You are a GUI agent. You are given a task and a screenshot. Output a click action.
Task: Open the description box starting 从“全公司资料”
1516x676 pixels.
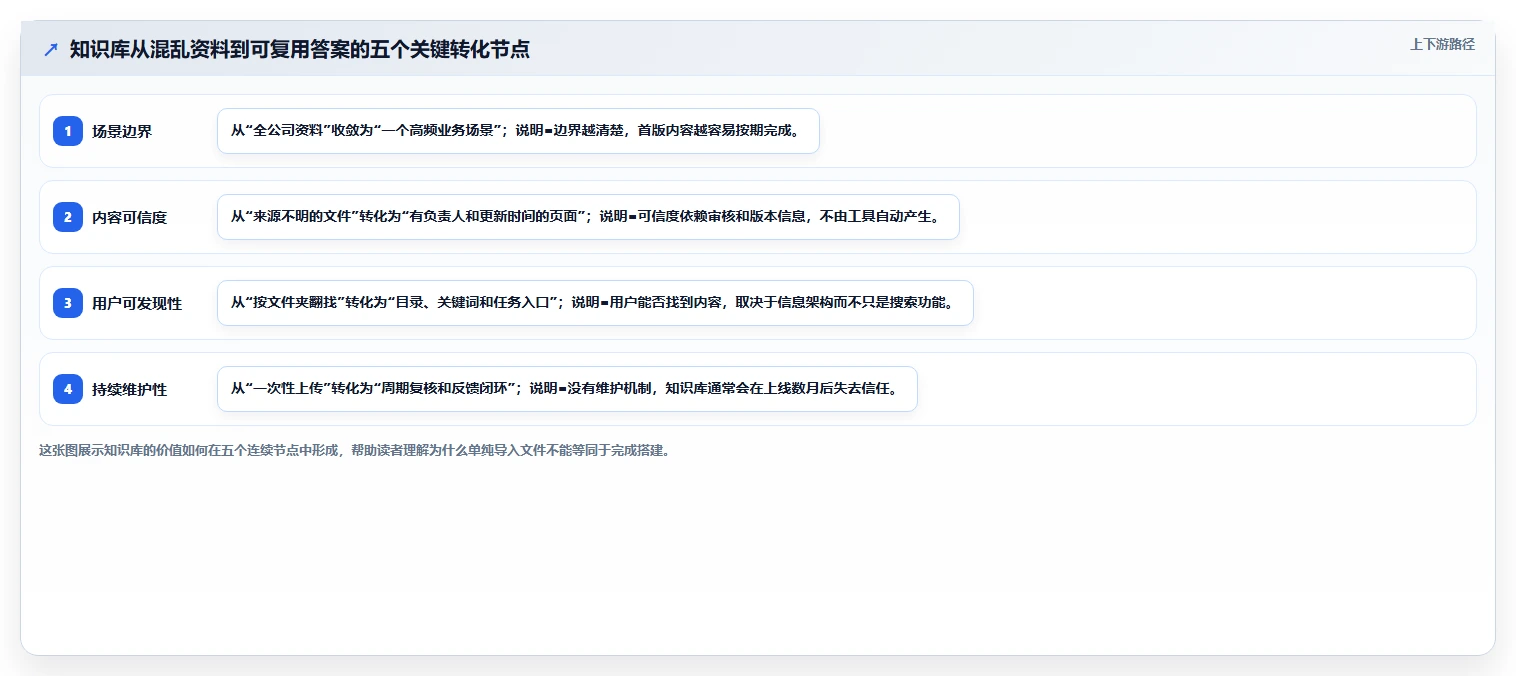pyautogui.click(x=518, y=131)
